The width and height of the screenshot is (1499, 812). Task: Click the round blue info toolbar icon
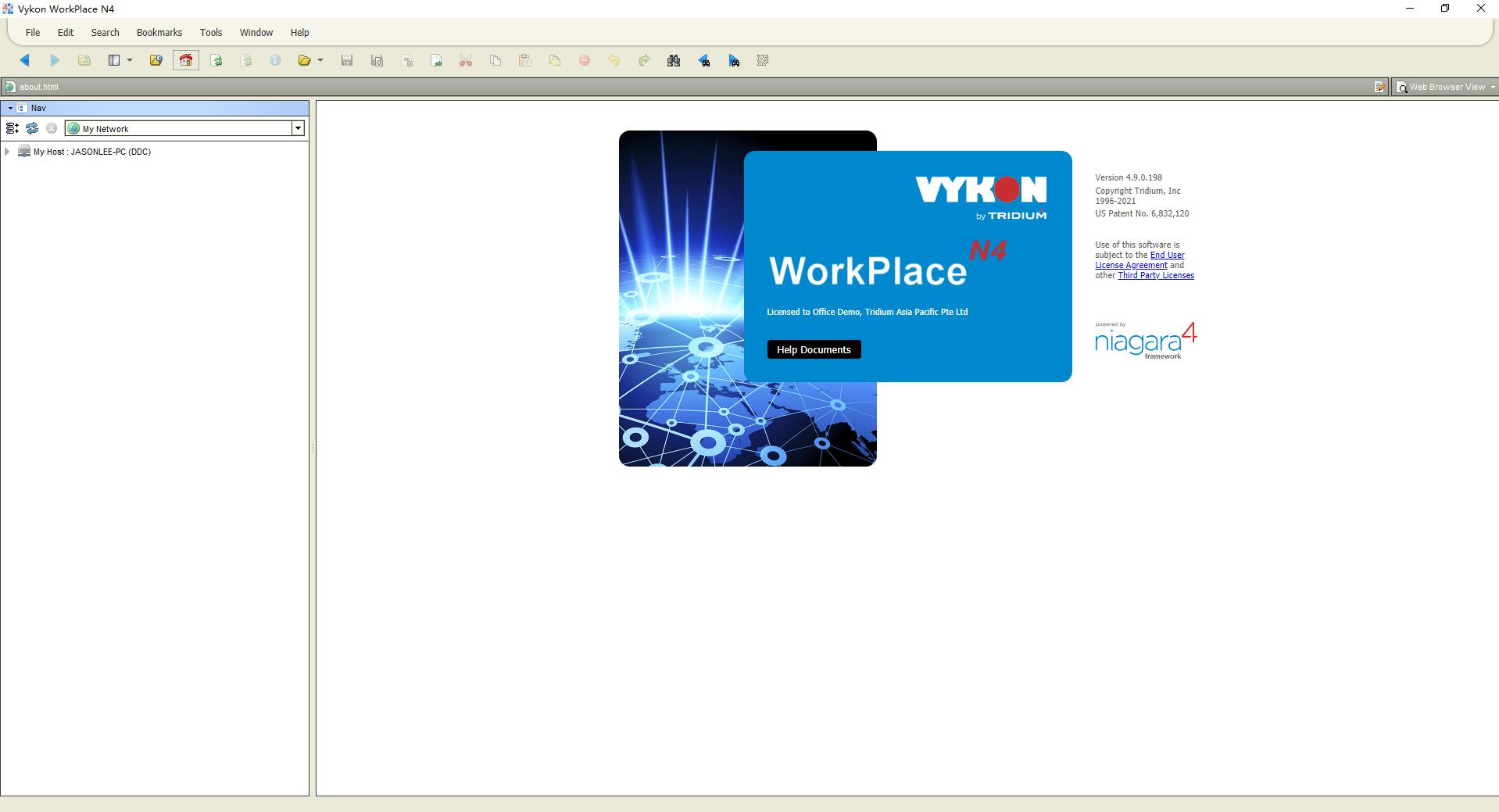click(275, 60)
